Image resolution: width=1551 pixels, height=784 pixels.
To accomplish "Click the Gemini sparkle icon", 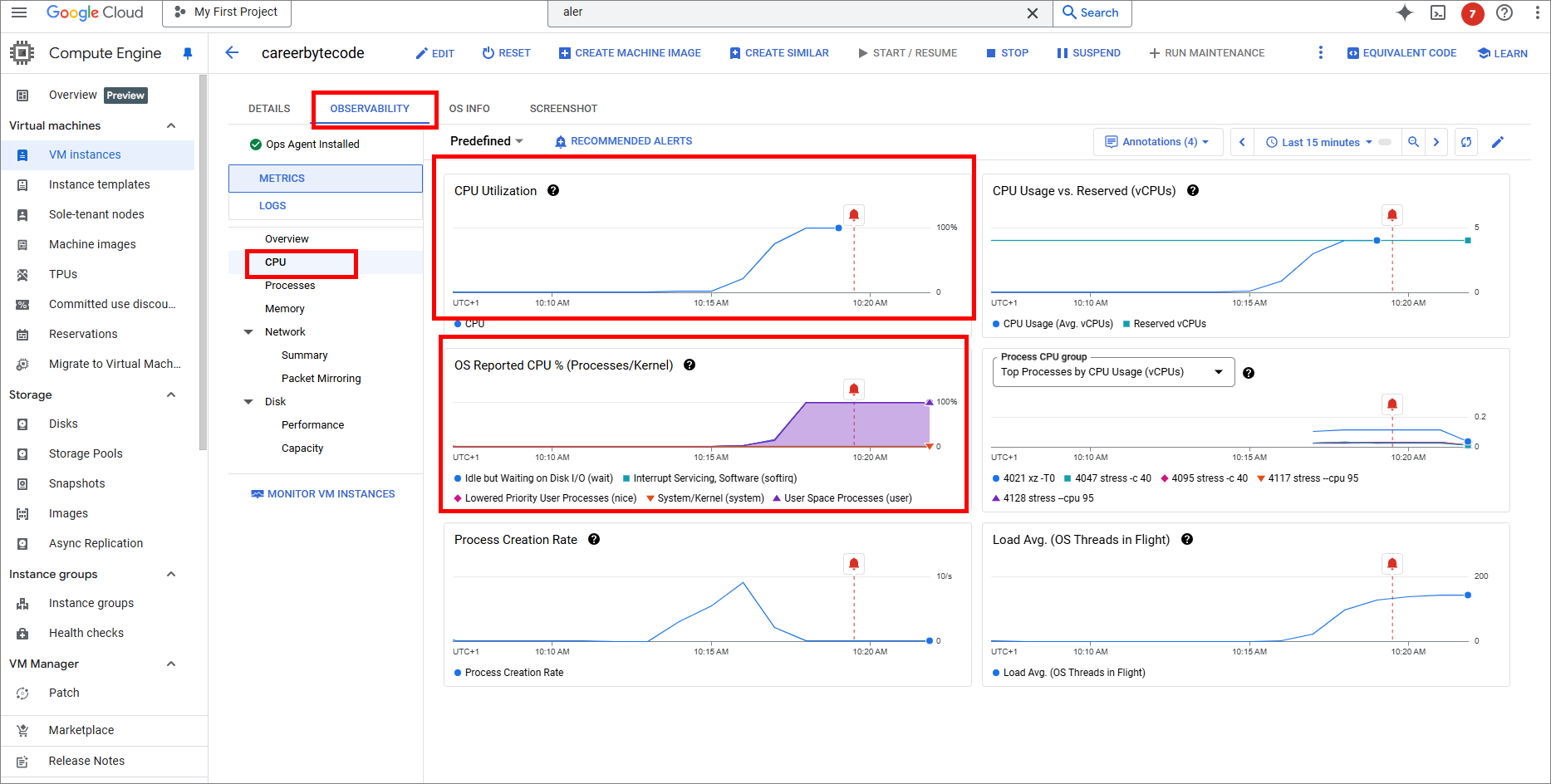I will (1405, 12).
